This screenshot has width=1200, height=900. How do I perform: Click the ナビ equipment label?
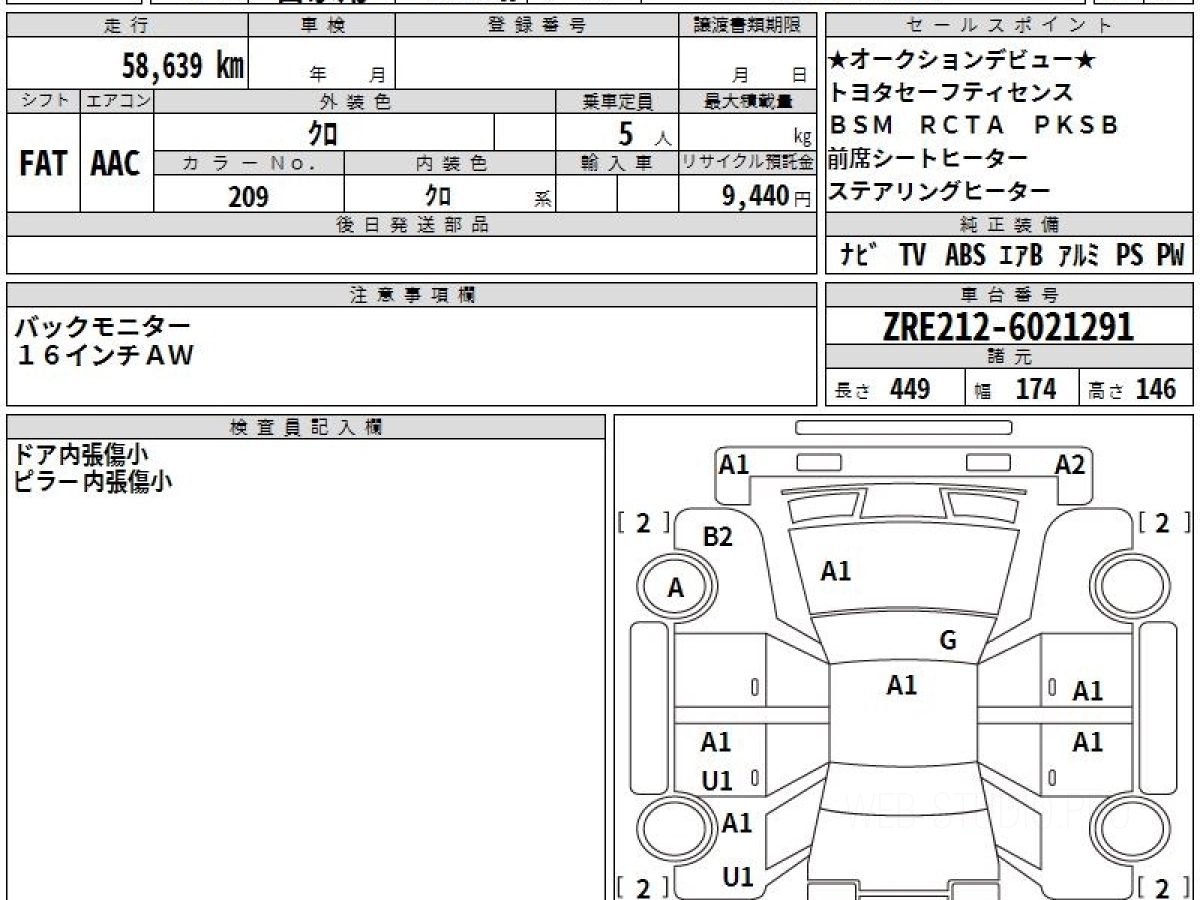pos(859,256)
